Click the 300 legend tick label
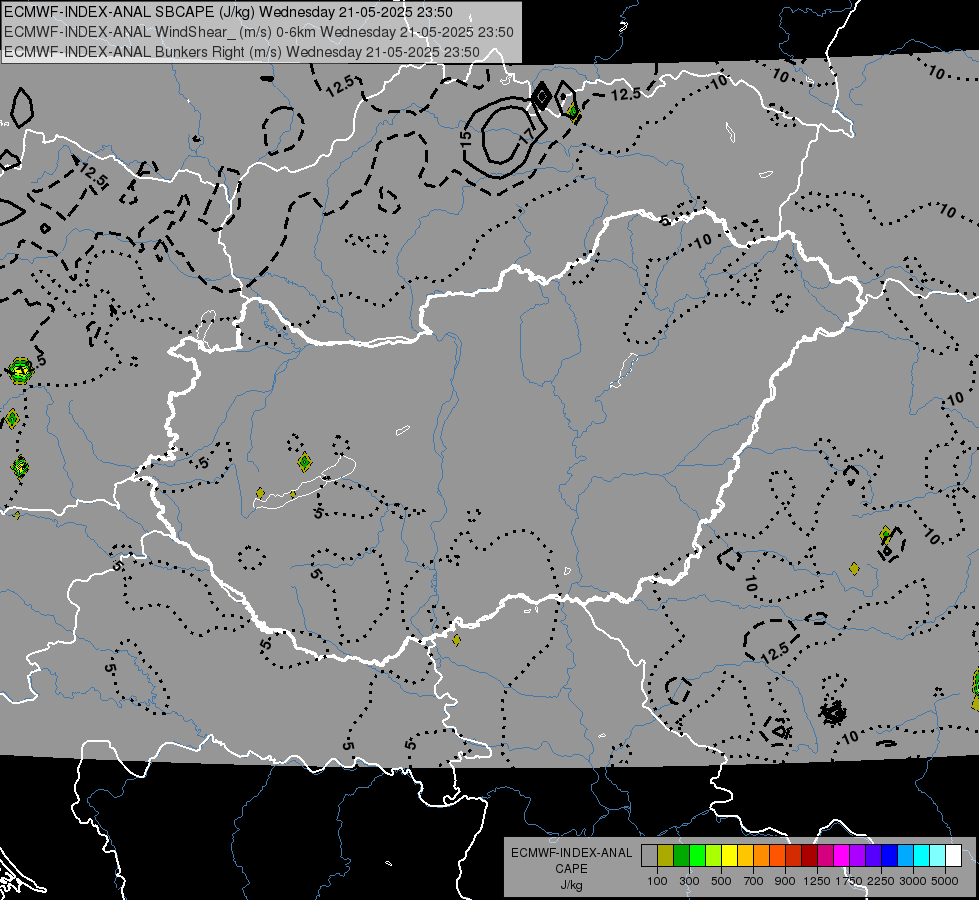979x900 pixels. point(689,881)
